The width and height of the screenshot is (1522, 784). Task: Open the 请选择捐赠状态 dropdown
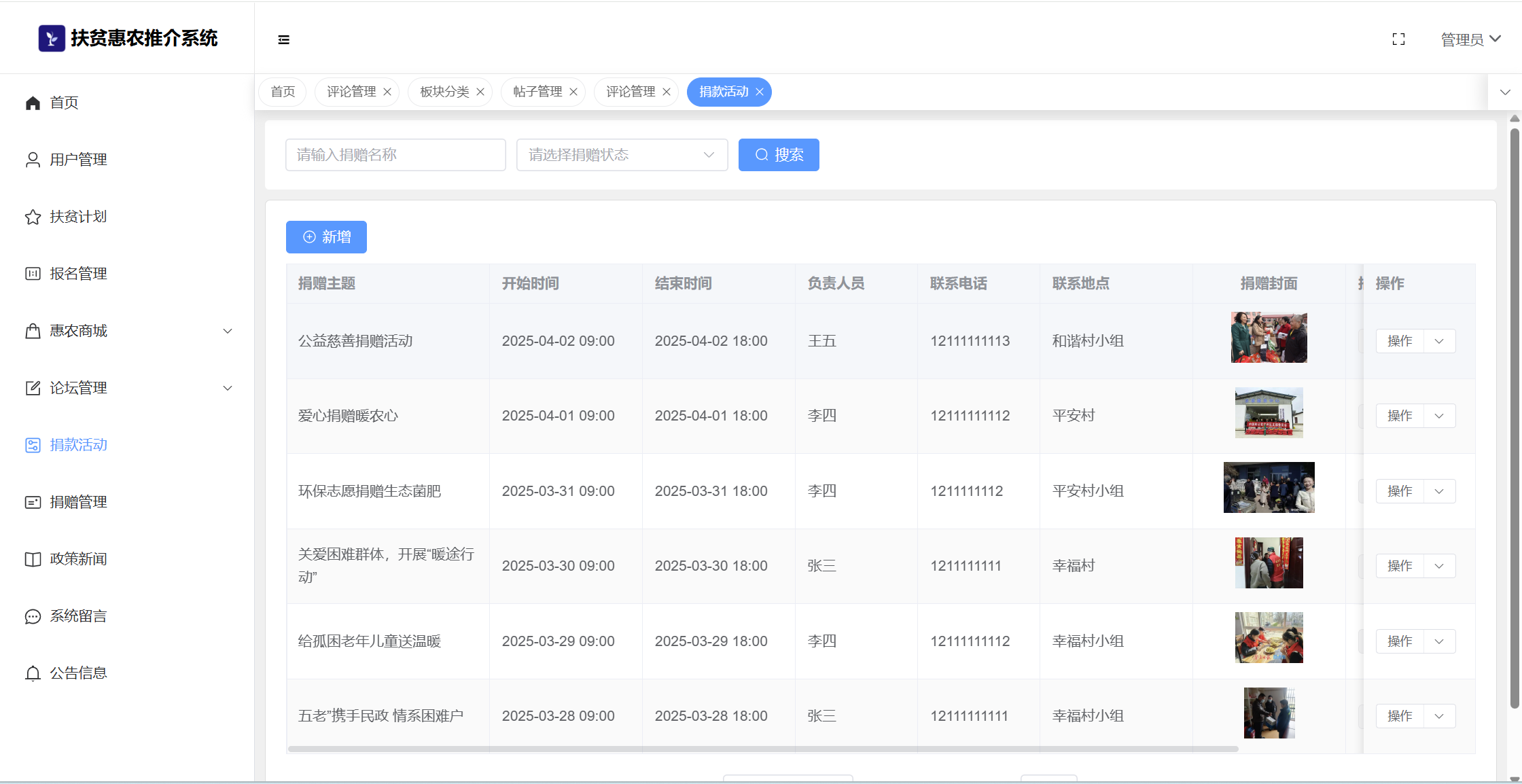[622, 155]
